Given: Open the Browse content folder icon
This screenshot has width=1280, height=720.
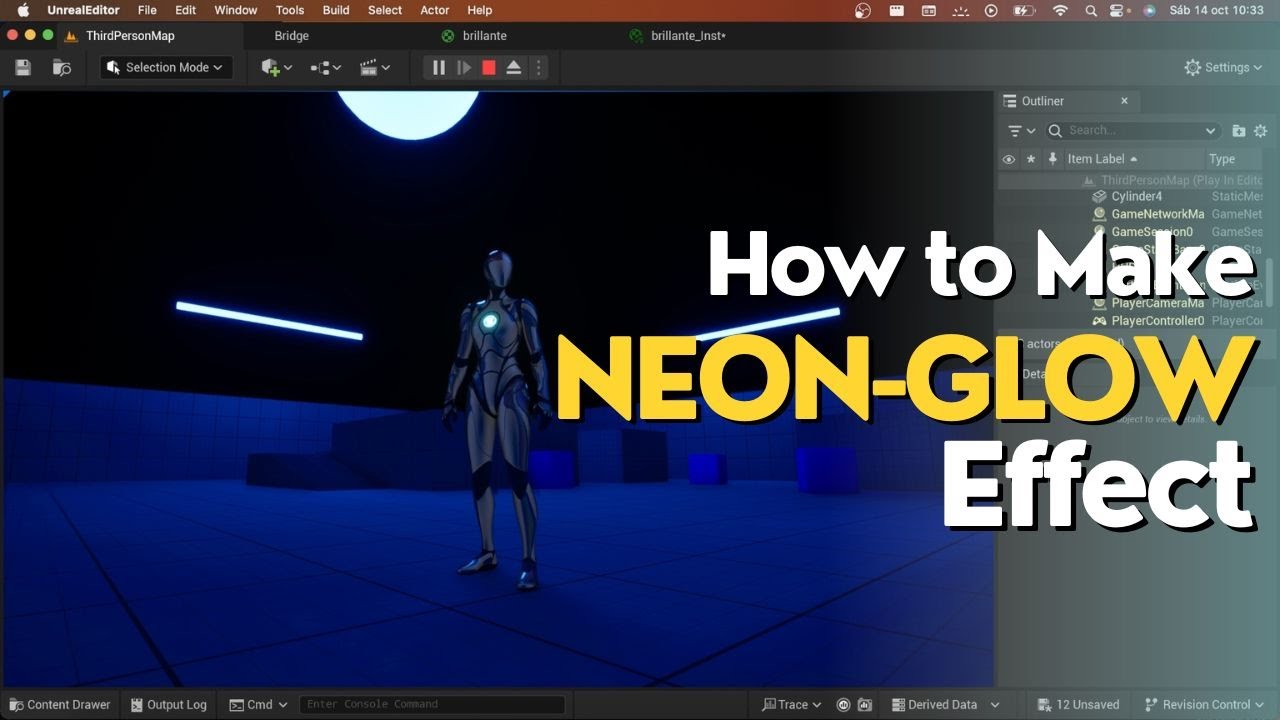Looking at the screenshot, I should 62,67.
